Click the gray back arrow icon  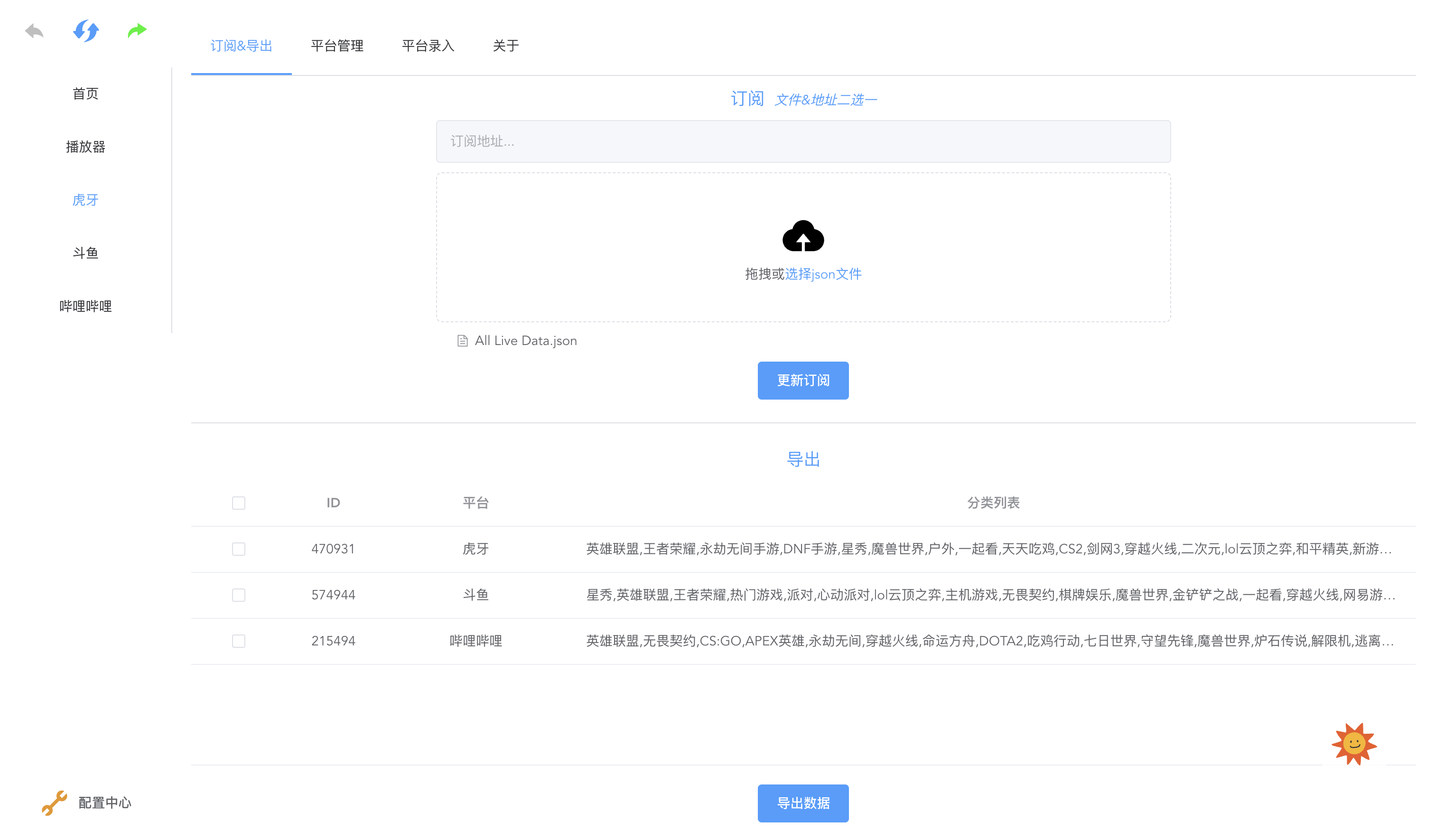[34, 31]
